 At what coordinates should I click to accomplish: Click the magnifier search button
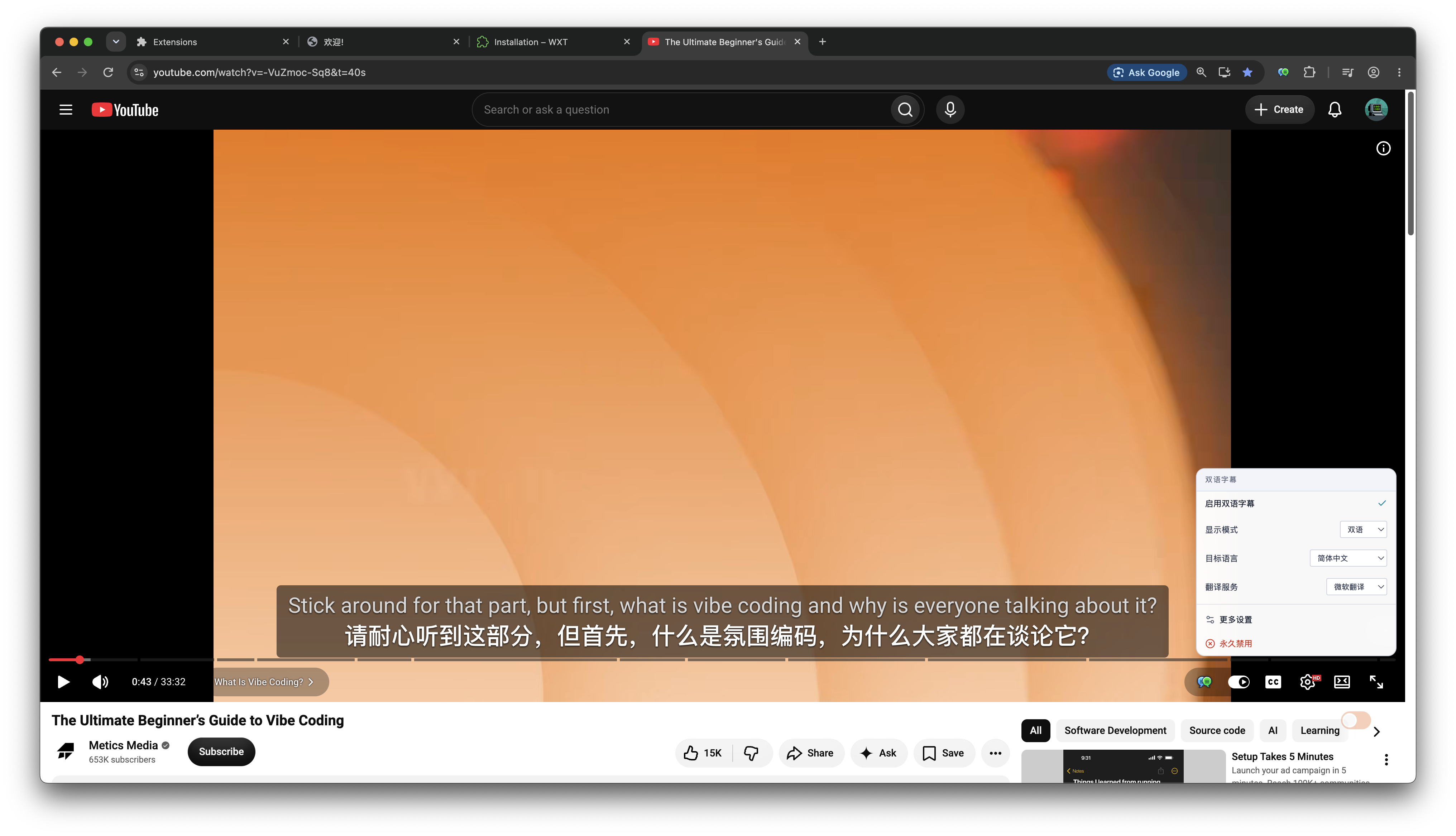click(x=905, y=110)
